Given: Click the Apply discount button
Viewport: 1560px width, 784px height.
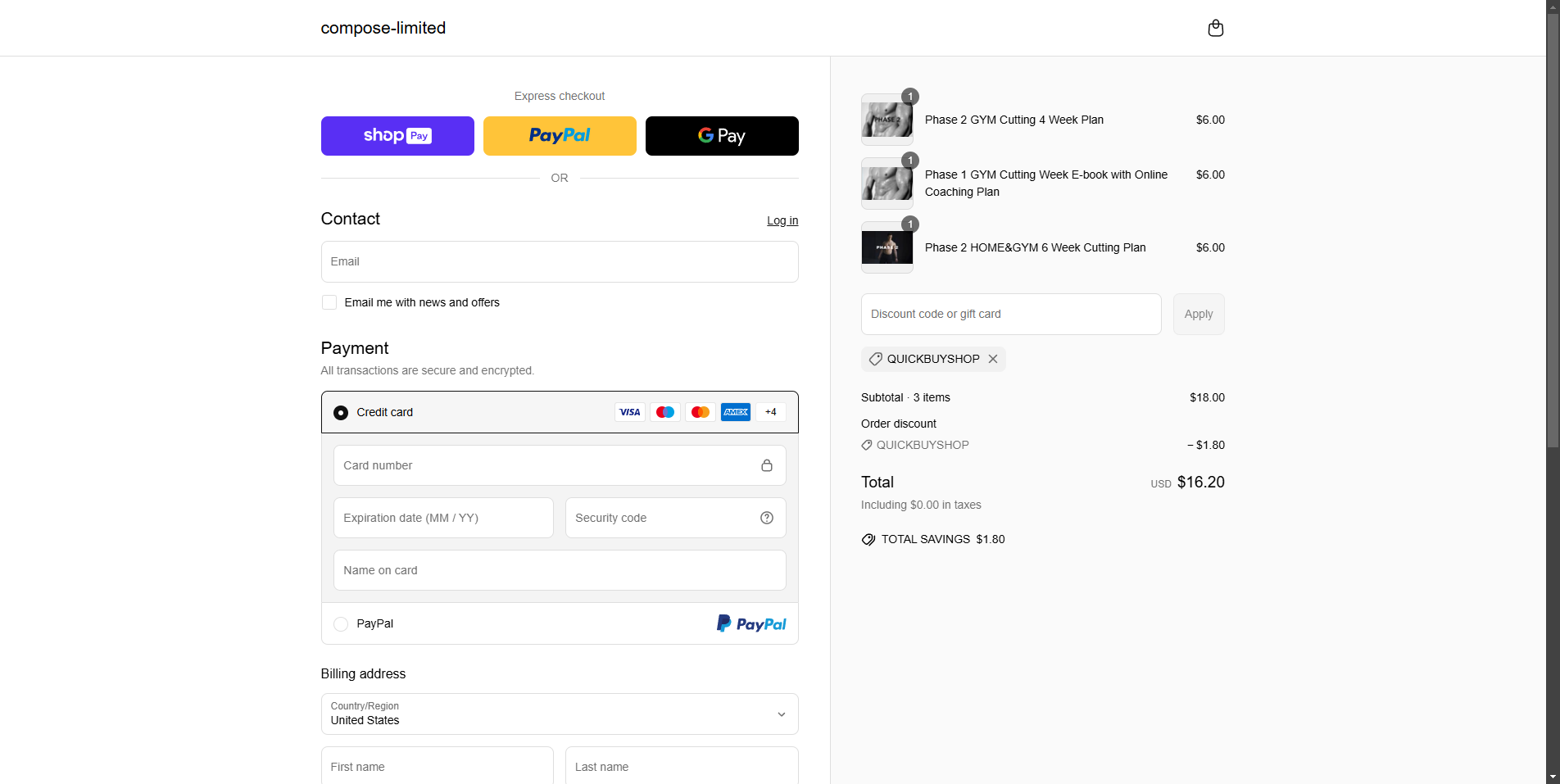Looking at the screenshot, I should coord(1199,314).
